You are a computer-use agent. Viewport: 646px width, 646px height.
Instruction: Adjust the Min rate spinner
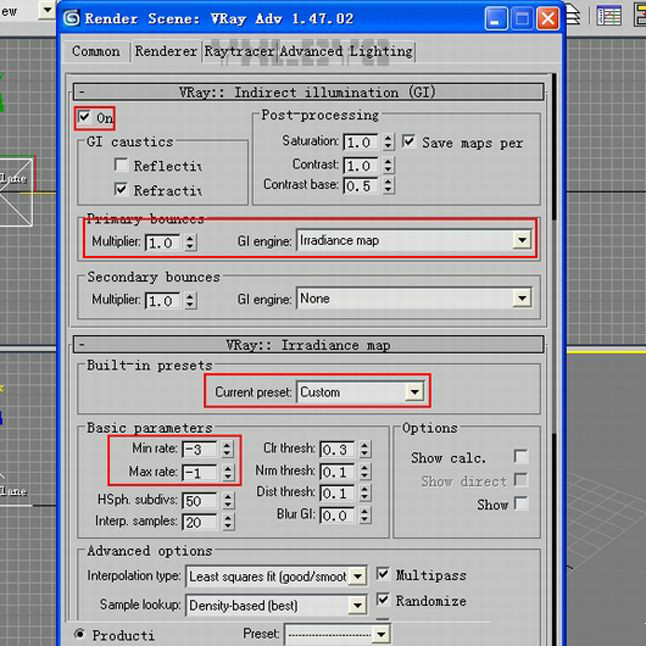point(227,449)
